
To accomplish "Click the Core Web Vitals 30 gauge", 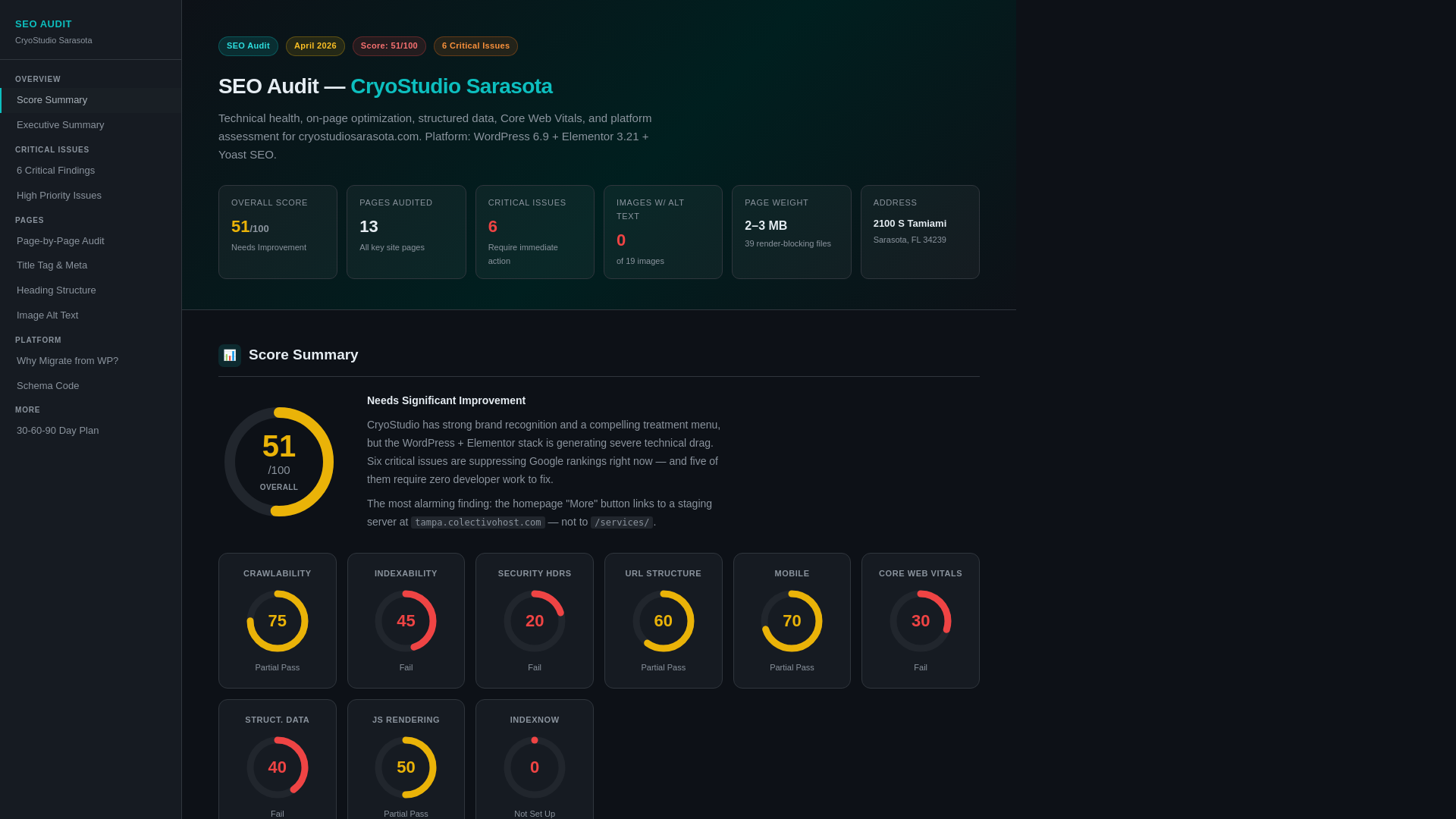I will [x=921, y=621].
